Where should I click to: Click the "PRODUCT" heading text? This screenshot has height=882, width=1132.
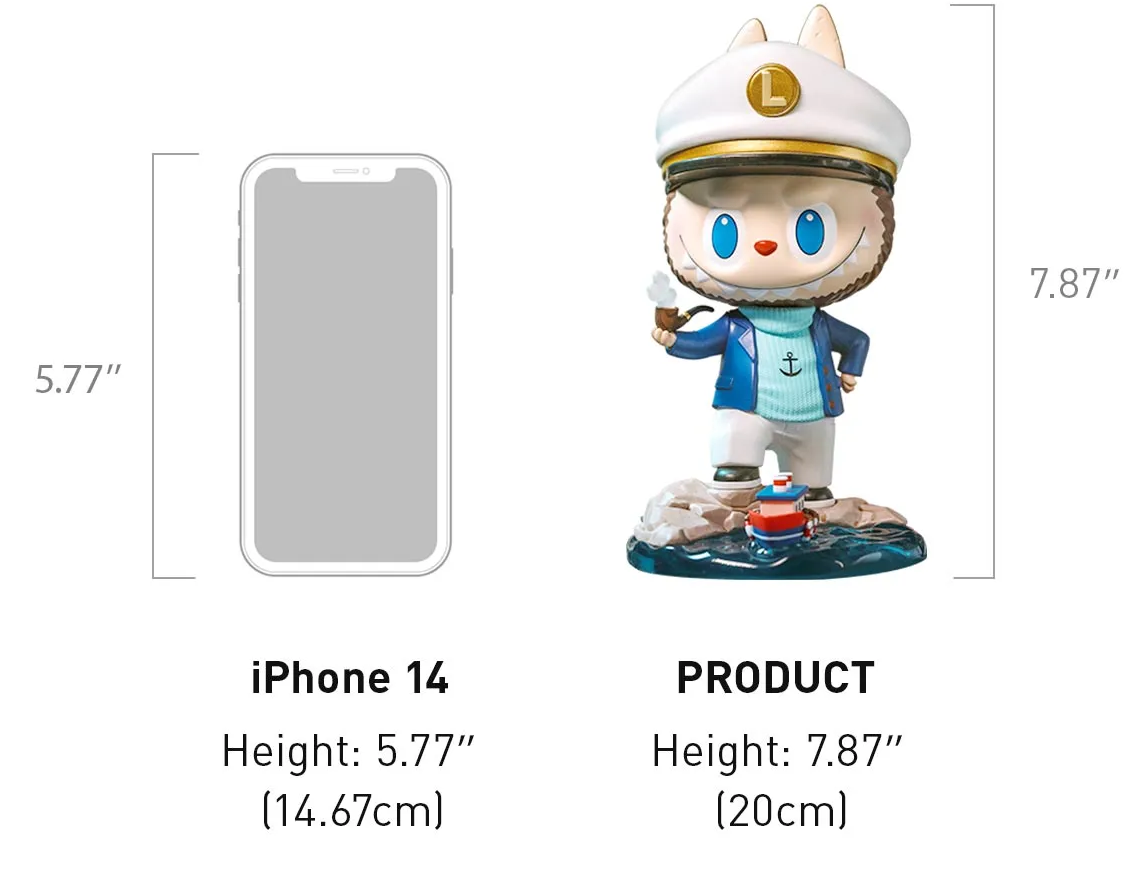775,678
